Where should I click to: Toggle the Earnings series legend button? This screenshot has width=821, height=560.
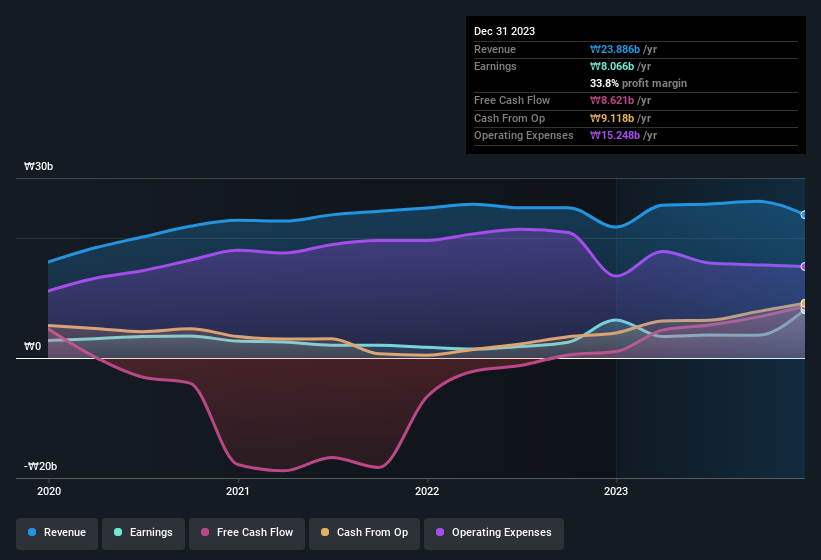[143, 533]
